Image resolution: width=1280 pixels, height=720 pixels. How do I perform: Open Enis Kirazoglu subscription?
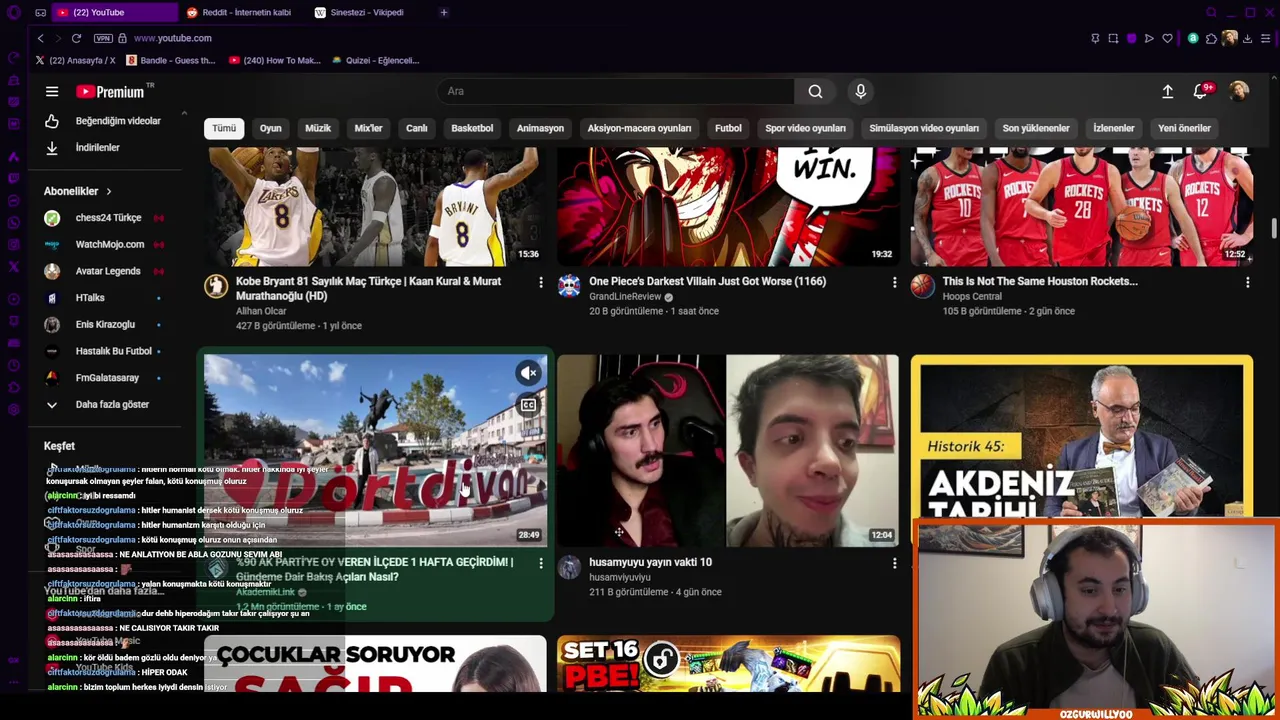pos(103,325)
